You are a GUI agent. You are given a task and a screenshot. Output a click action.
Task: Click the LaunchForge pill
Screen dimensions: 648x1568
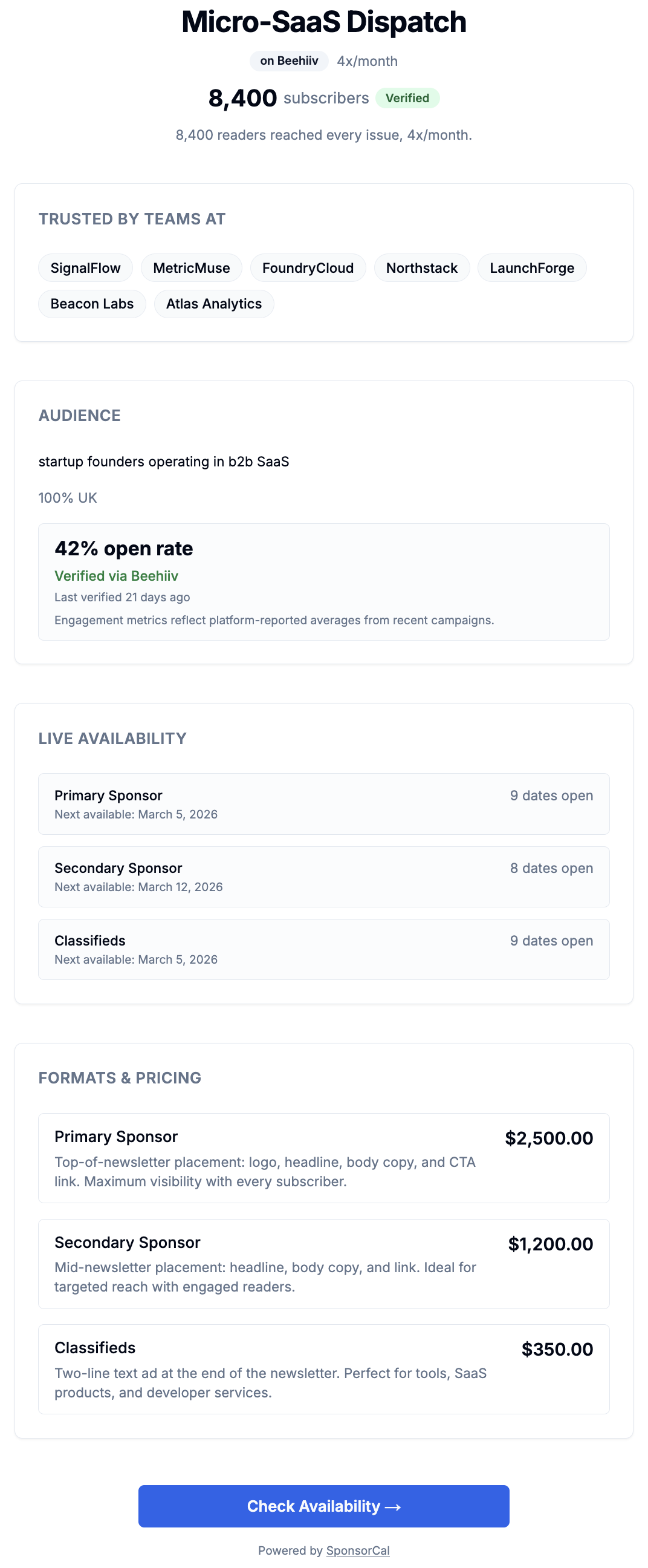pos(532,268)
